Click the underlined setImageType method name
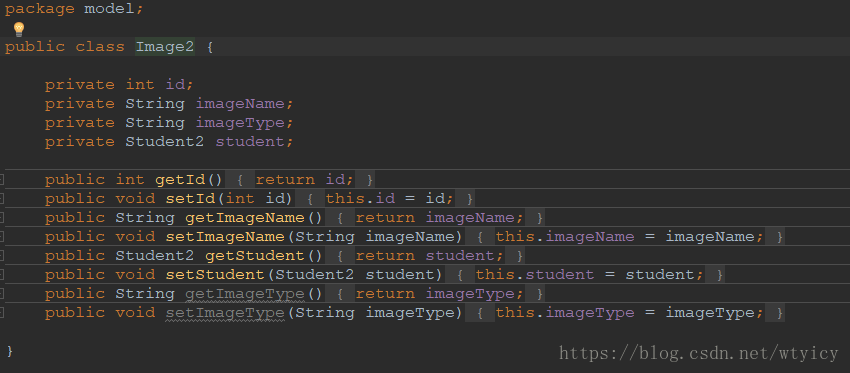 tap(225, 313)
